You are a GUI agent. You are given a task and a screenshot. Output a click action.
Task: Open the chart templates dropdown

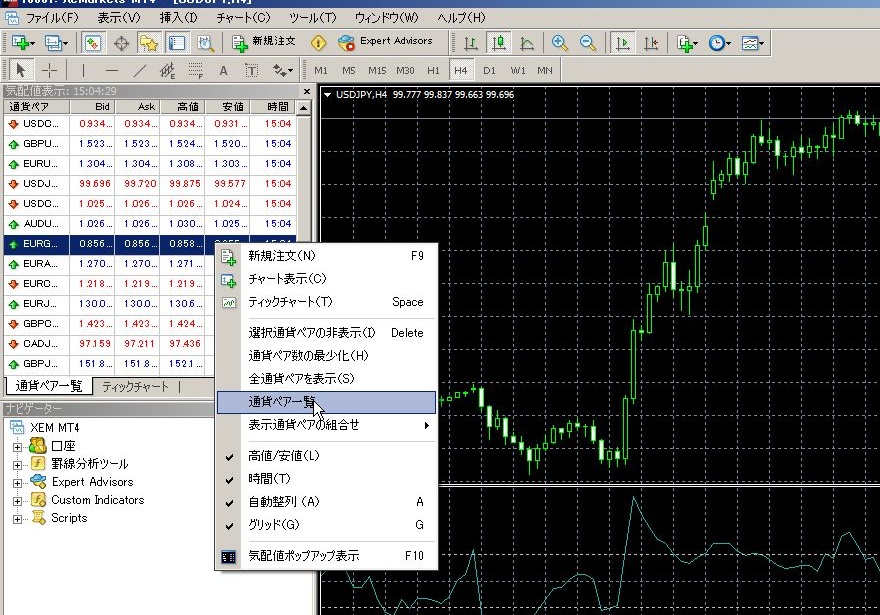(x=753, y=43)
